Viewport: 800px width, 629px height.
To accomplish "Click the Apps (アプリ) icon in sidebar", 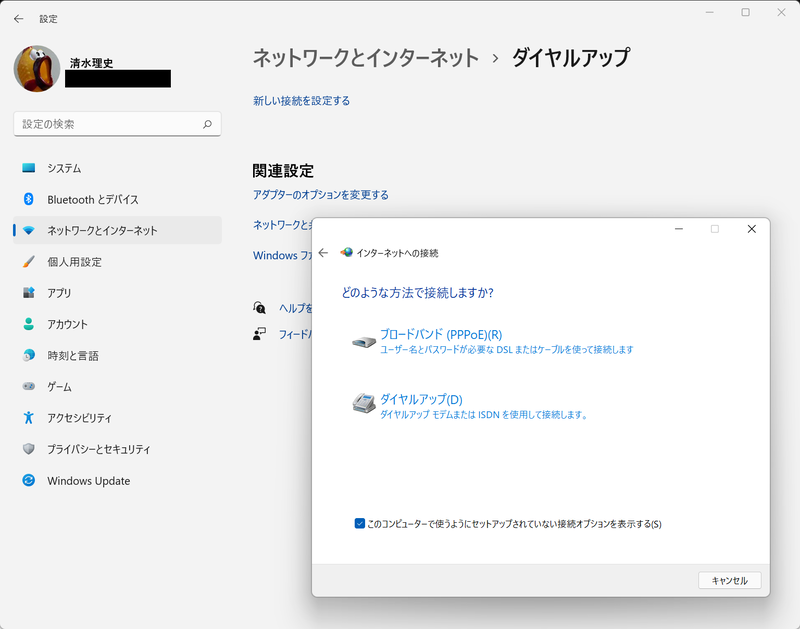I will pos(29,293).
